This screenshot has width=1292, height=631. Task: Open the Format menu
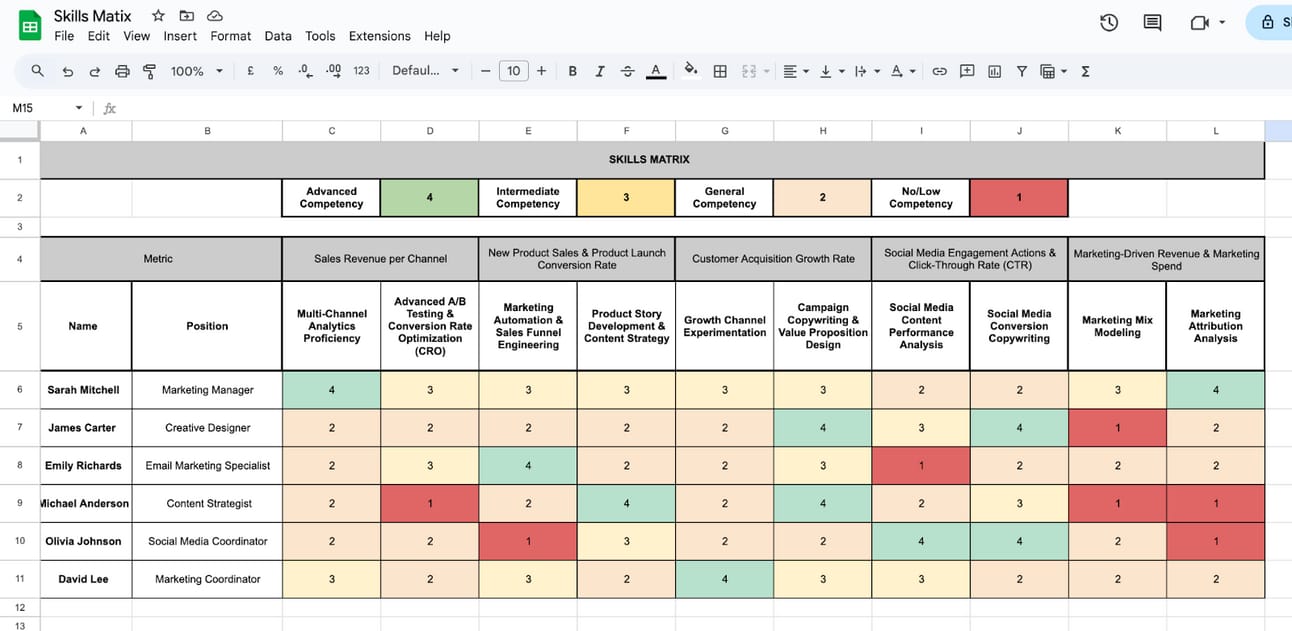click(x=231, y=36)
